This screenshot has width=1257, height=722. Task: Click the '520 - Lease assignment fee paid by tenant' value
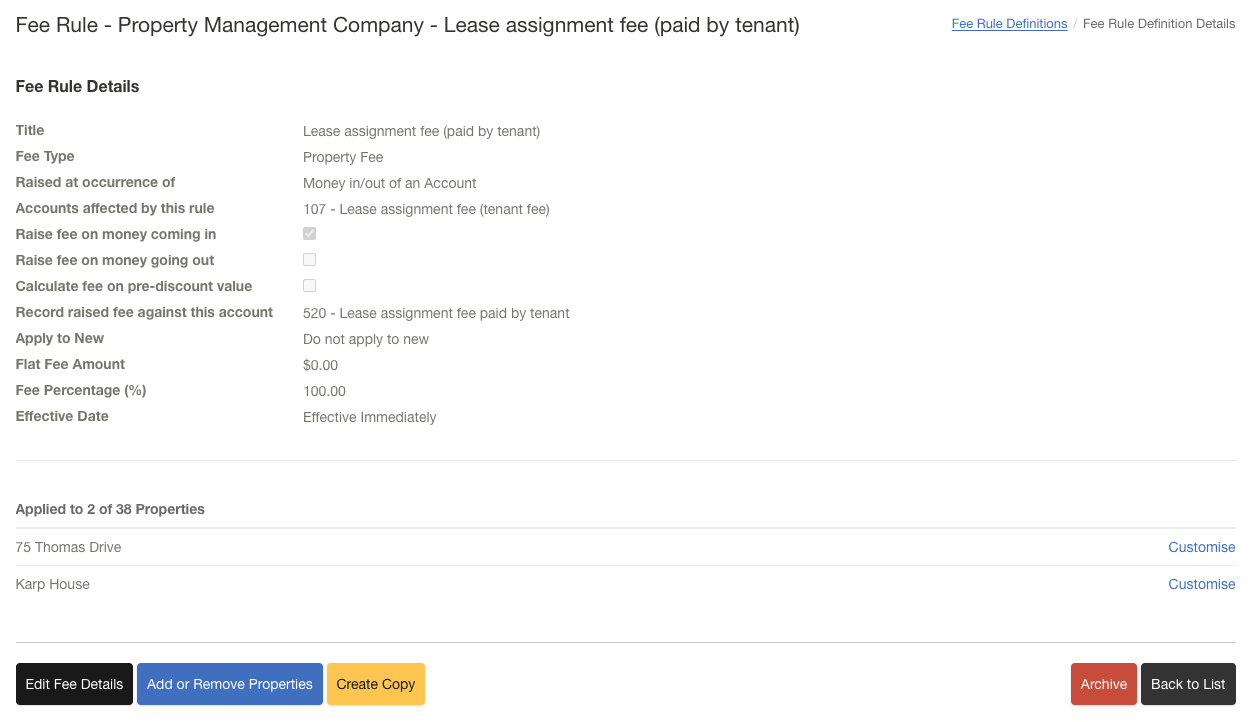(436, 313)
